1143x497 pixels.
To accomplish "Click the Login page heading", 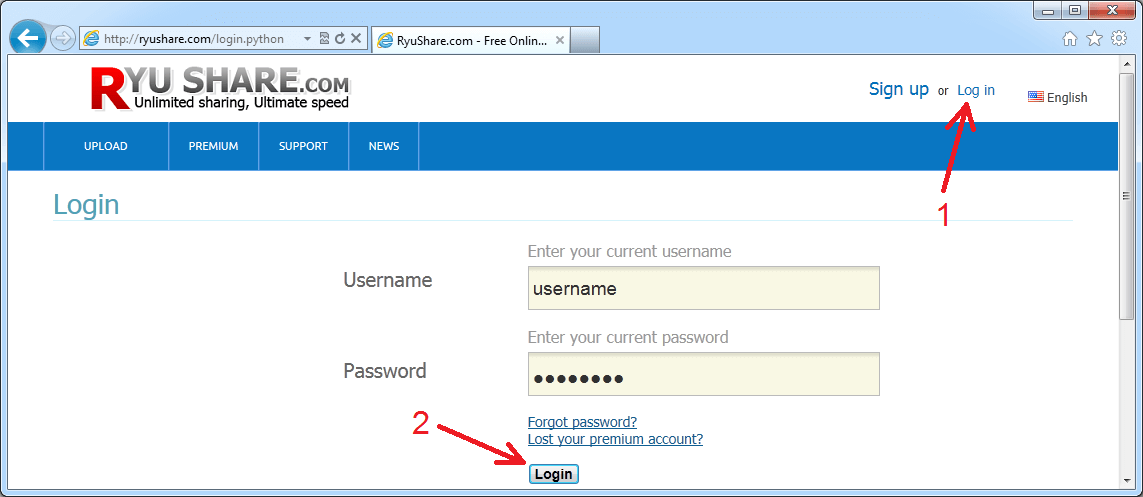I will click(x=86, y=205).
